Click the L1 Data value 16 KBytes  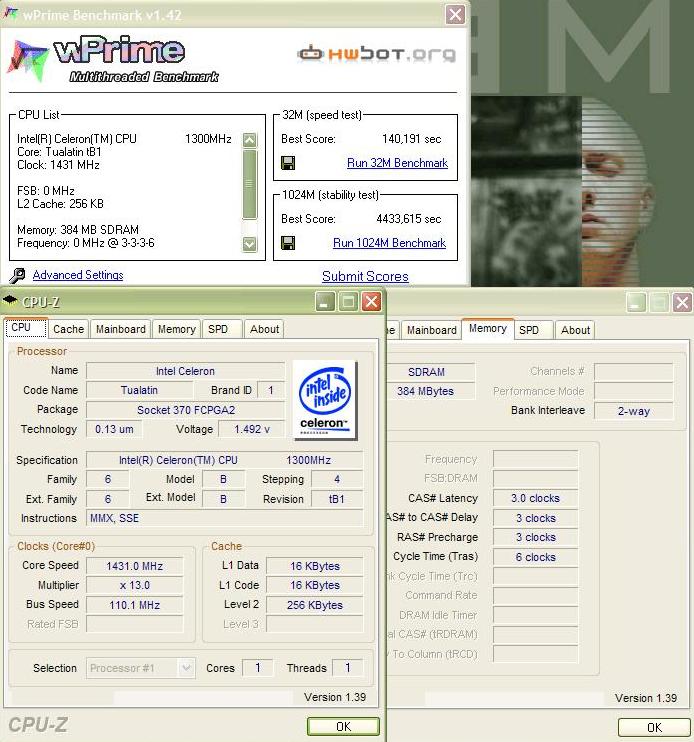(315, 566)
